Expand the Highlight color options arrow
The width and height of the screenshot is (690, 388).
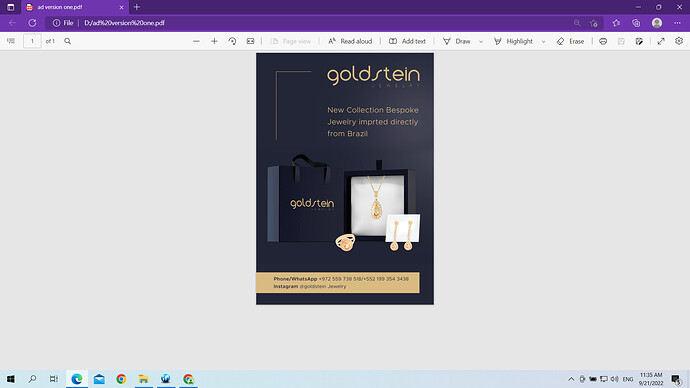[543, 41]
